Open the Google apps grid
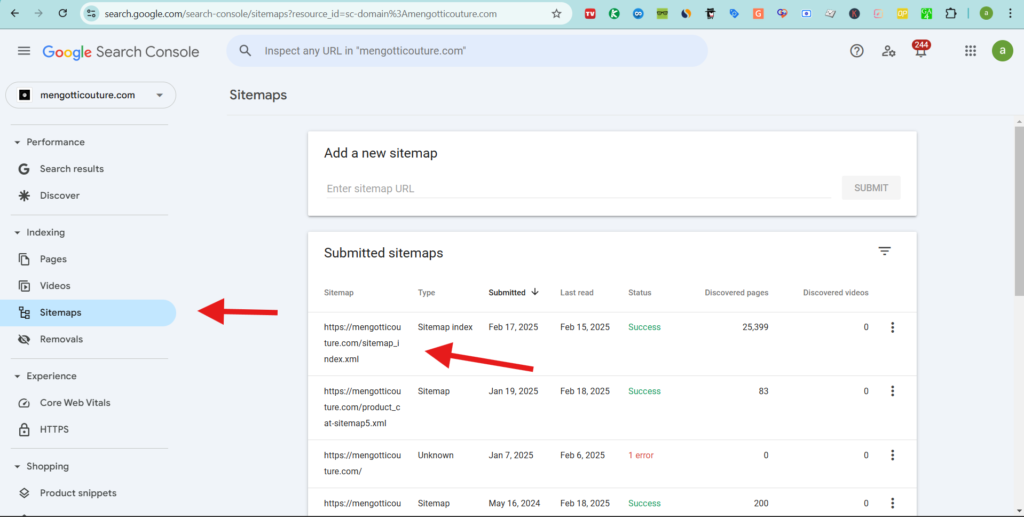Viewport: 1024px width, 517px height. point(970,51)
